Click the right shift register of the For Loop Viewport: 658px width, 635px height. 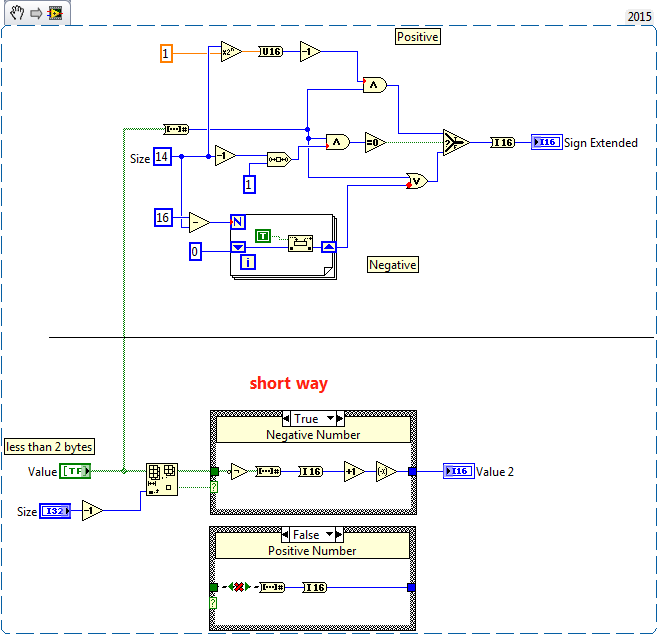pyautogui.click(x=328, y=247)
